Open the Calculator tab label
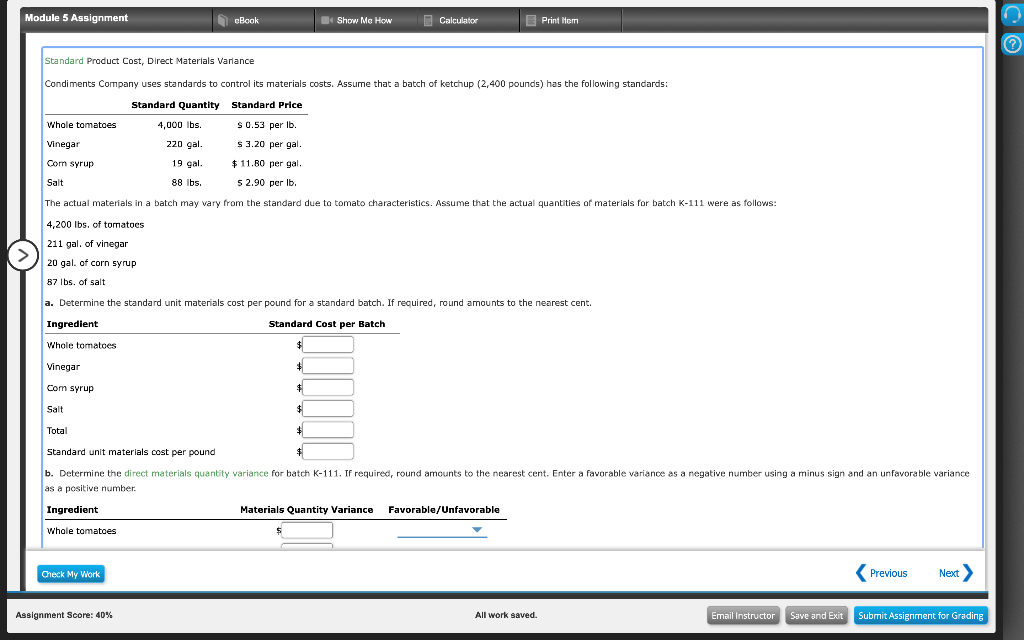This screenshot has height=640, width=1024. pos(458,20)
